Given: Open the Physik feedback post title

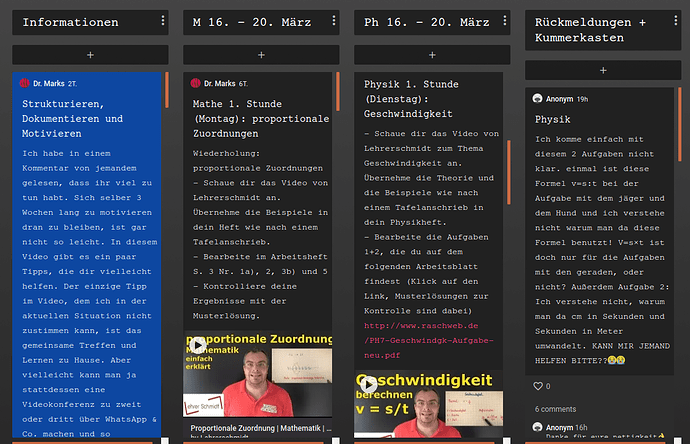Looking at the screenshot, I should point(553,120).
